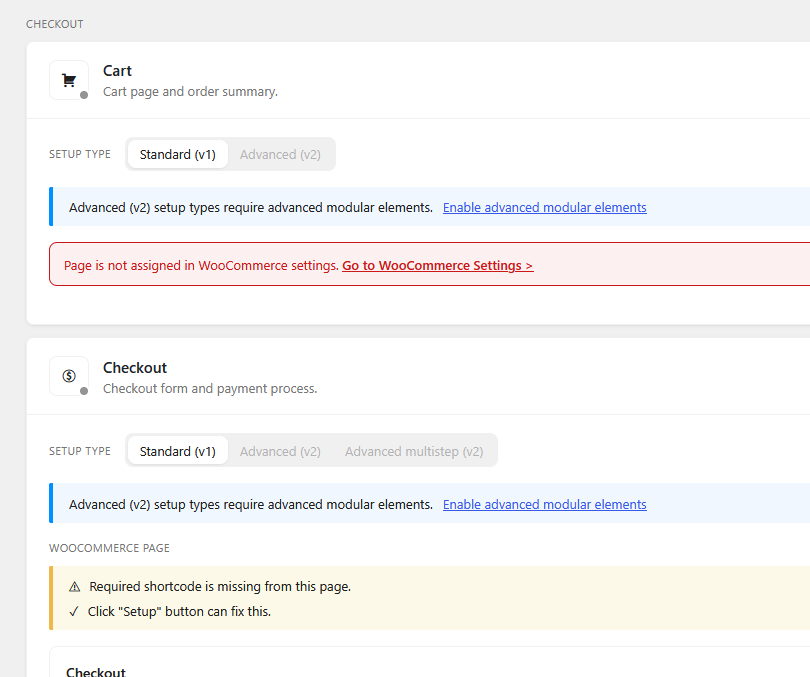Click the Cart section heading
The image size is (810, 677).
point(117,71)
